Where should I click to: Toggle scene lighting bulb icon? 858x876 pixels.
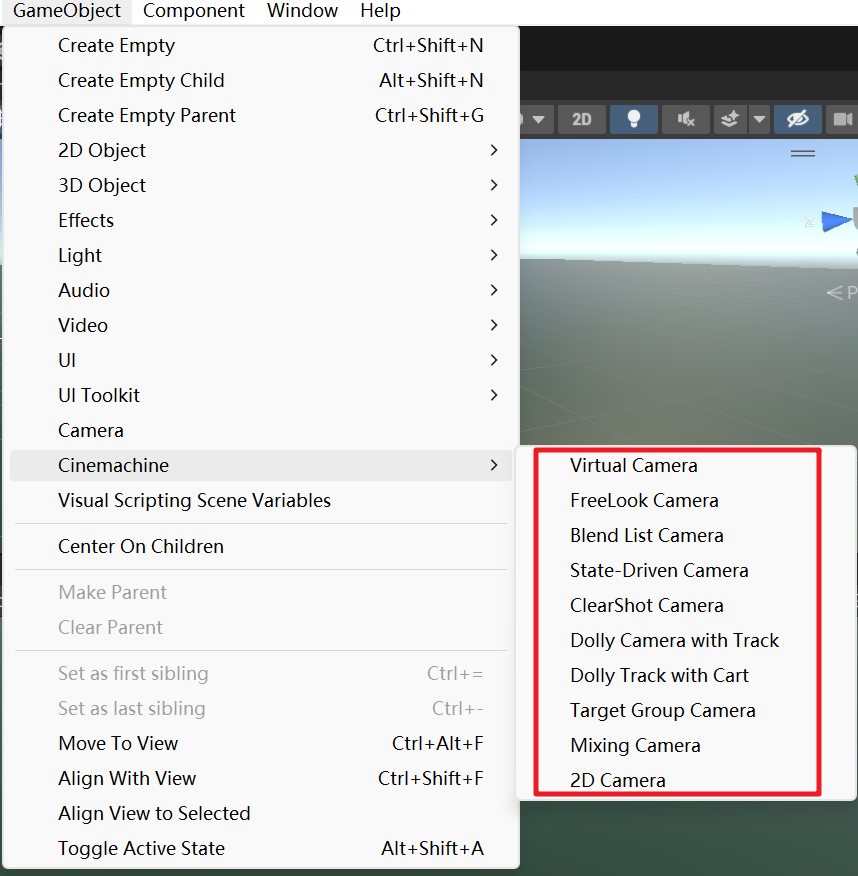tap(633, 119)
